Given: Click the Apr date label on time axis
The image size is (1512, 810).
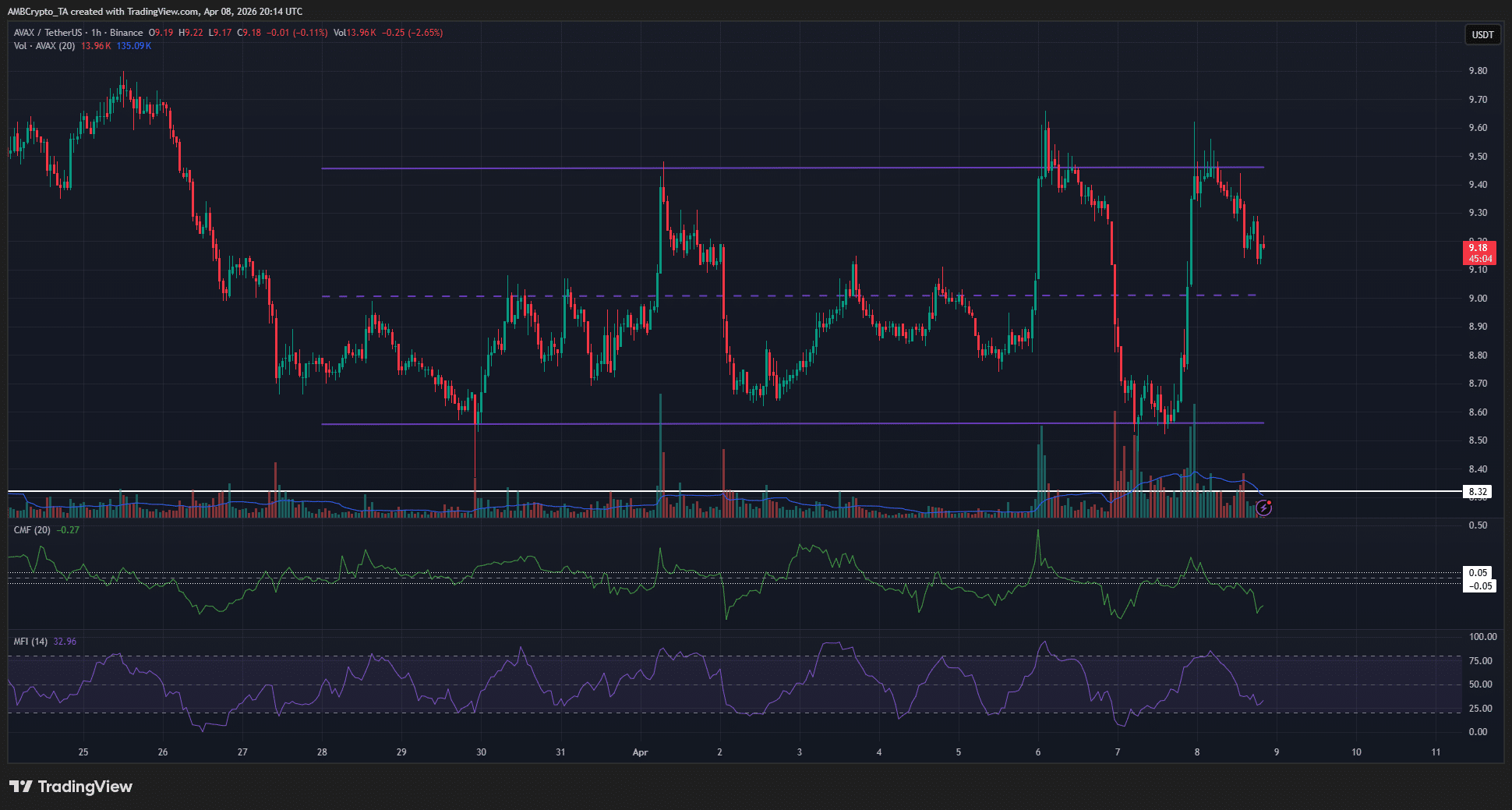Looking at the screenshot, I should 640,752.
